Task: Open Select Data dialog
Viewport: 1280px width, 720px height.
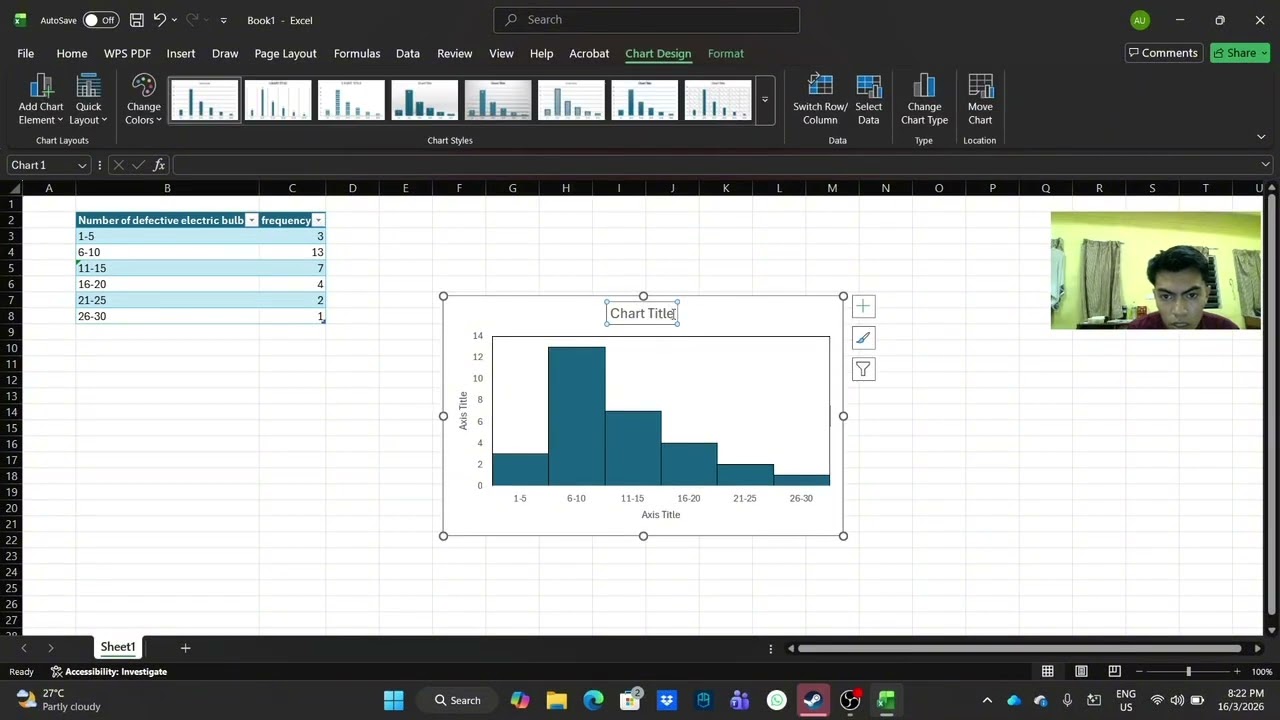Action: 868,100
